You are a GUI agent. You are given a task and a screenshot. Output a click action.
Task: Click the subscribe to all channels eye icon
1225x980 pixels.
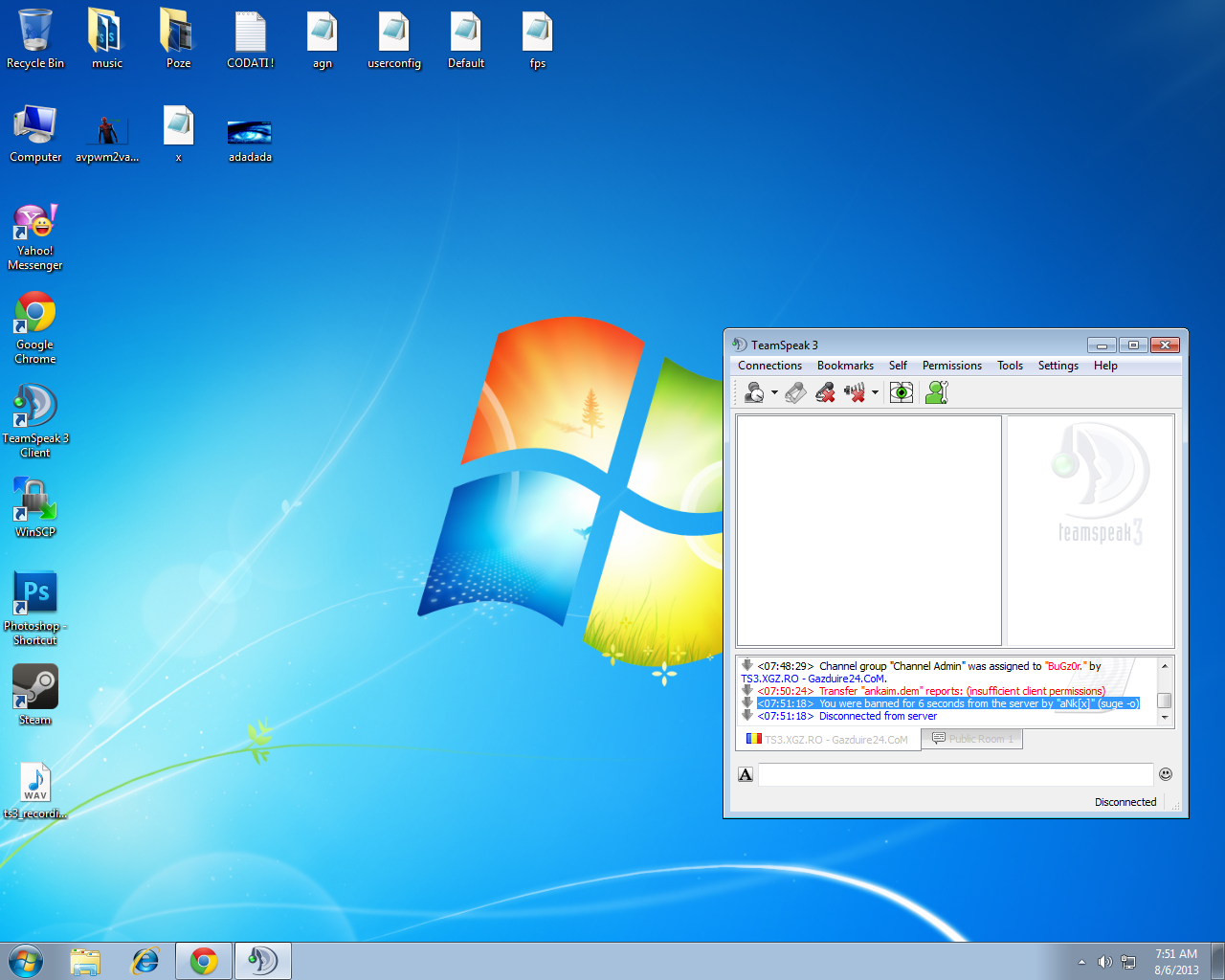[x=901, y=392]
